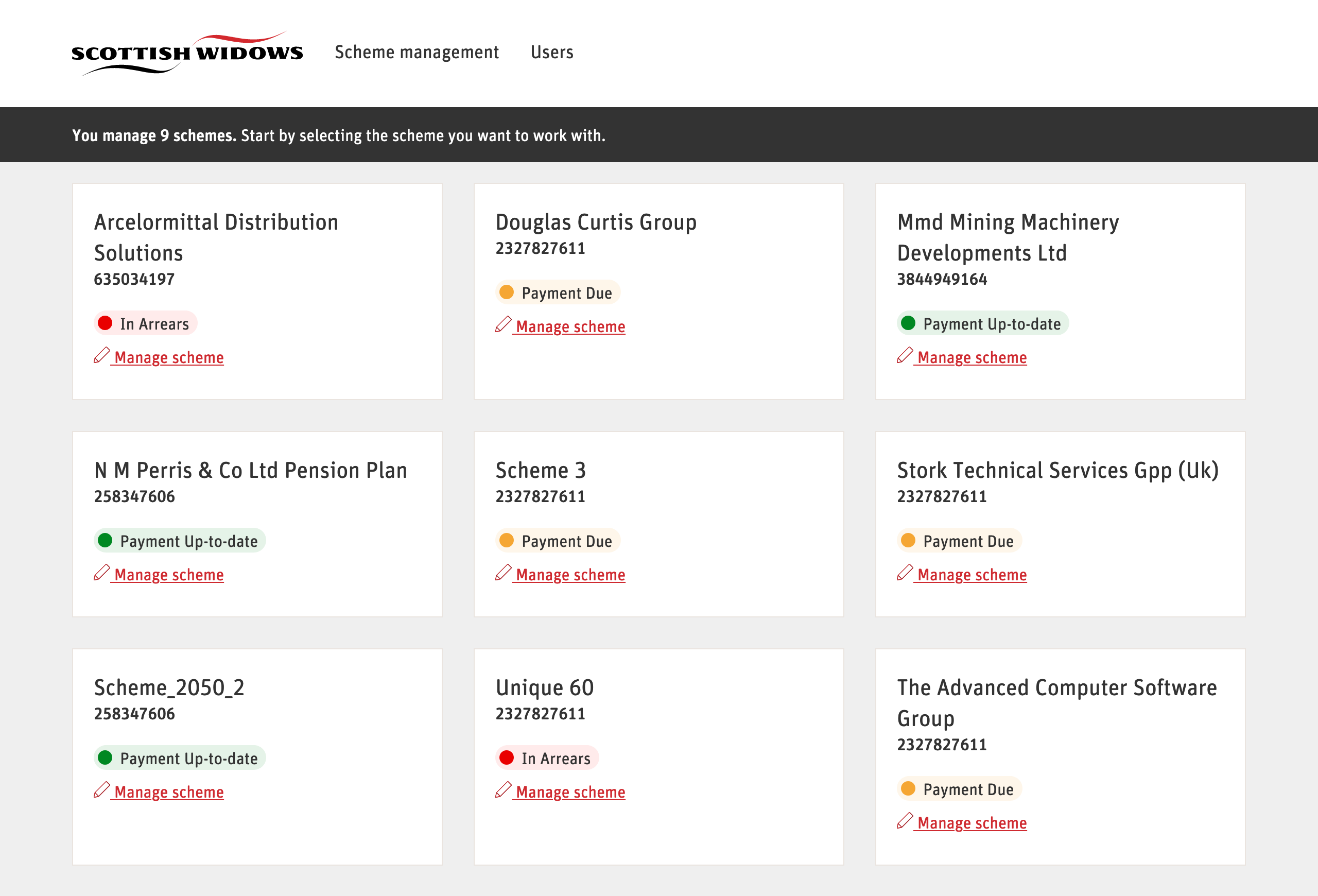1318x896 pixels.
Task: Open Manage scheme for Advanced Computer Software Group
Action: coord(972,823)
